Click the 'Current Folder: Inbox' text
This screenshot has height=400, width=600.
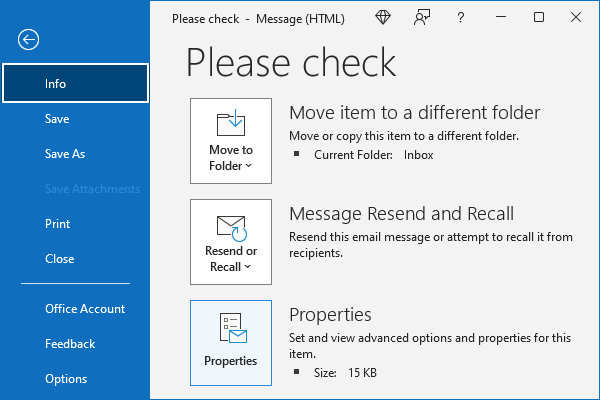(x=373, y=155)
